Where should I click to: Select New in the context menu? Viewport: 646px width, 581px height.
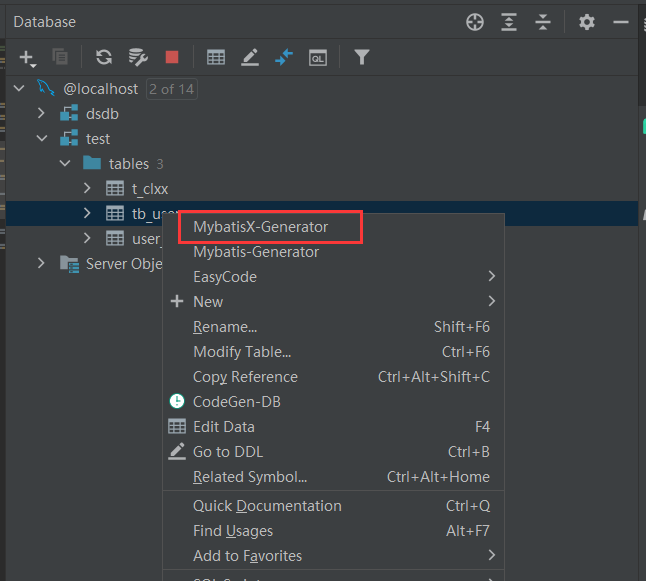334,302
